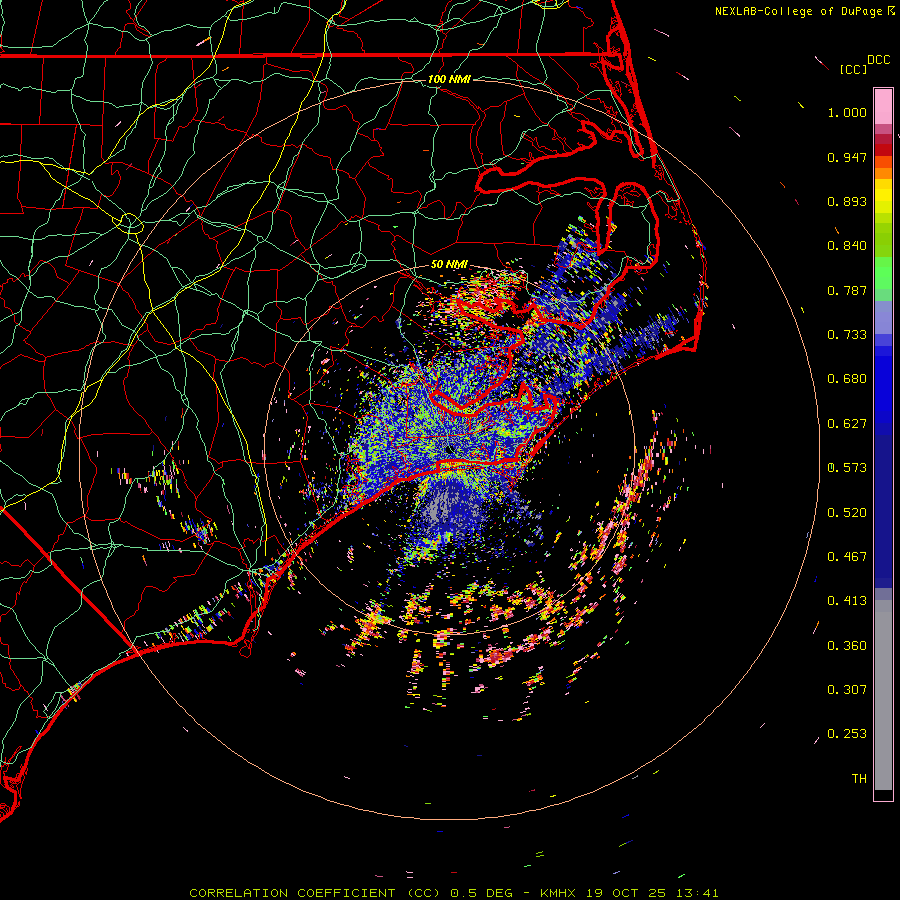Click the pink top segment of the color bar
This screenshot has width=900, height=900.
coord(883,106)
